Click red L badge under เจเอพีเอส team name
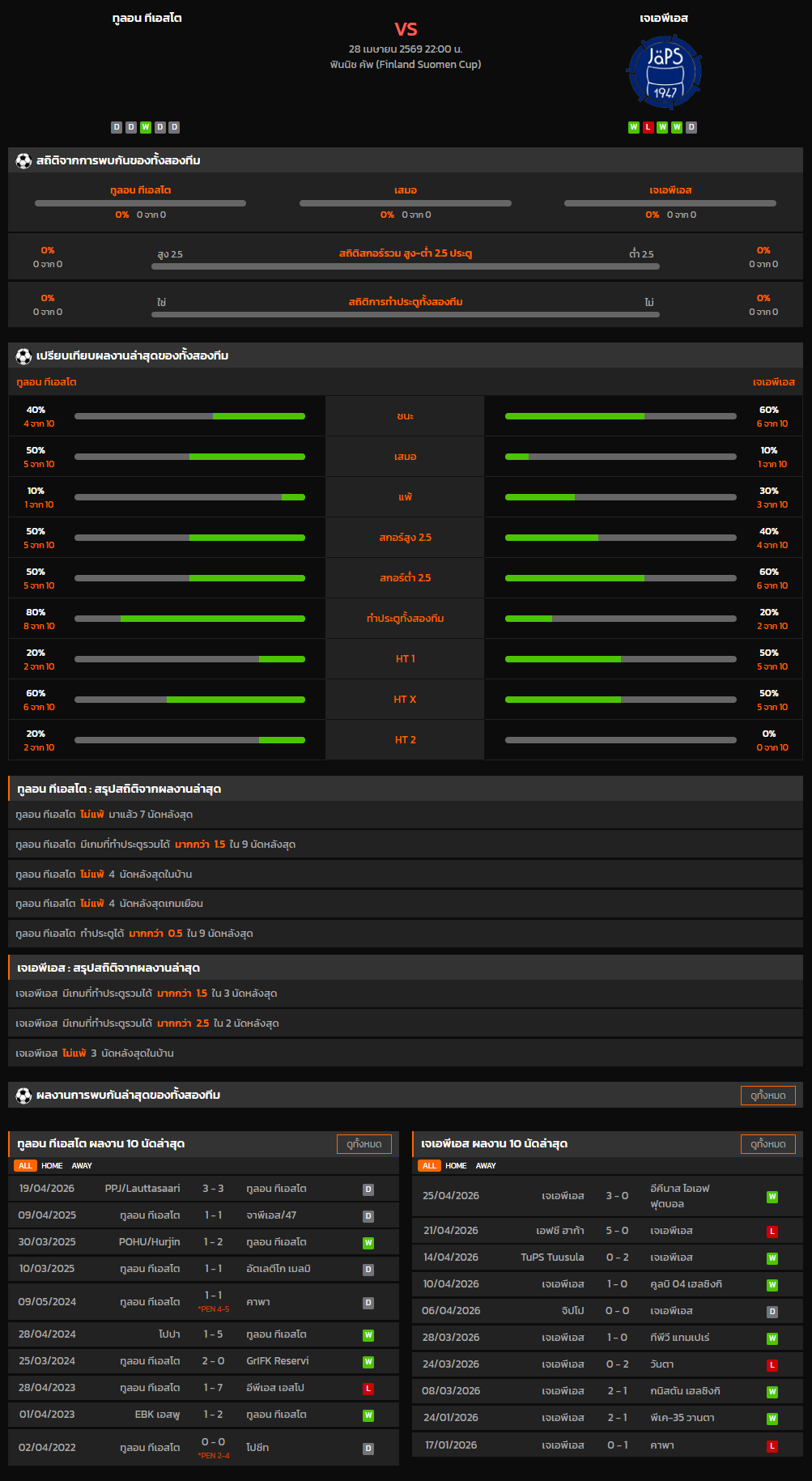812x1481 pixels. coord(648,127)
